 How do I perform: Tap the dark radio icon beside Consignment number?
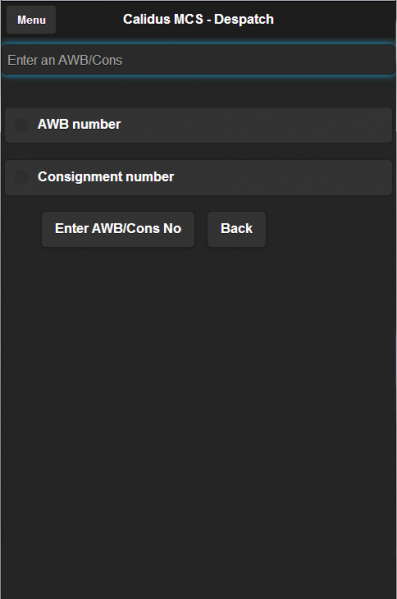(21, 177)
